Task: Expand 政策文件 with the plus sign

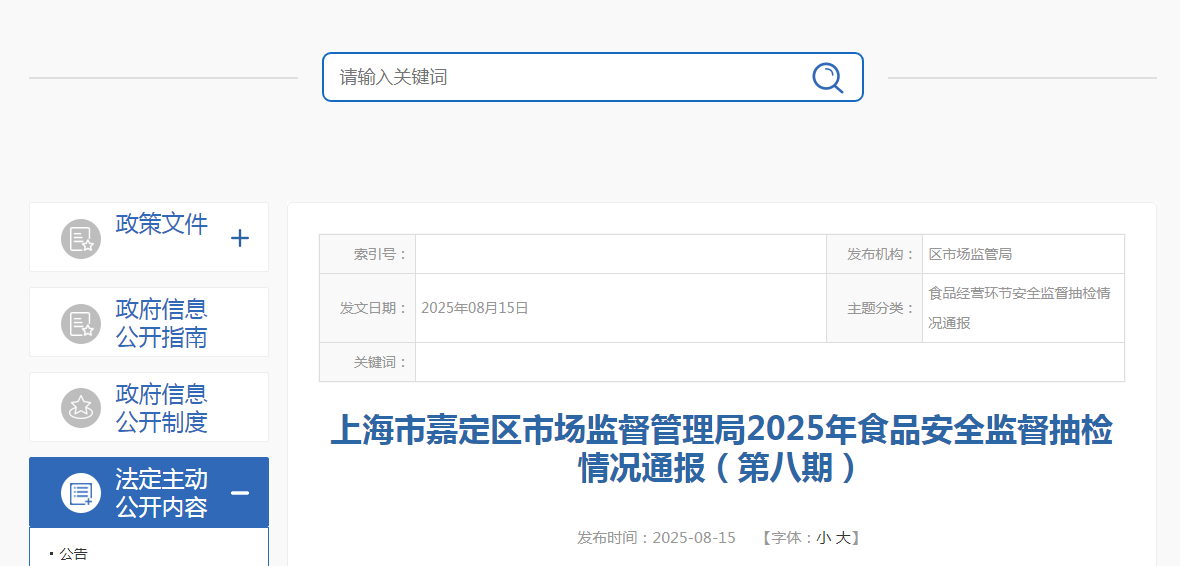Action: (x=239, y=239)
